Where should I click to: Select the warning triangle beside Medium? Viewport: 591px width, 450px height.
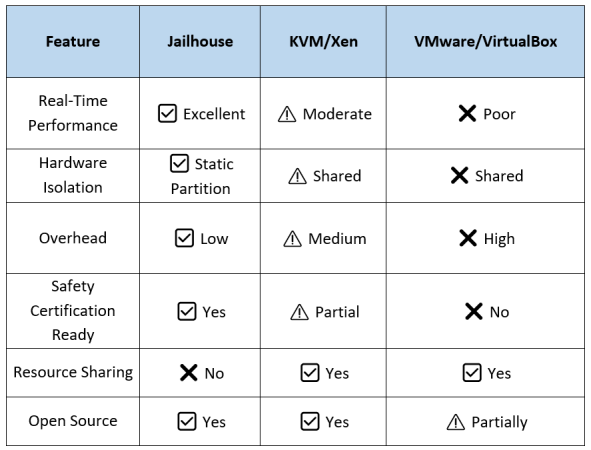[x=292, y=239]
